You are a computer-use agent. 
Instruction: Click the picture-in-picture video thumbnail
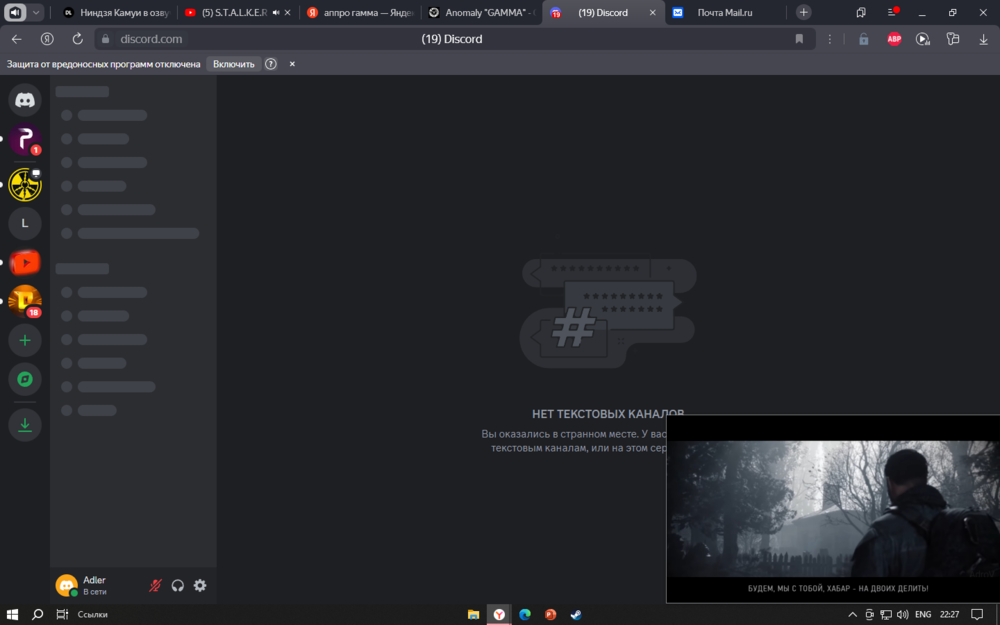(x=833, y=510)
